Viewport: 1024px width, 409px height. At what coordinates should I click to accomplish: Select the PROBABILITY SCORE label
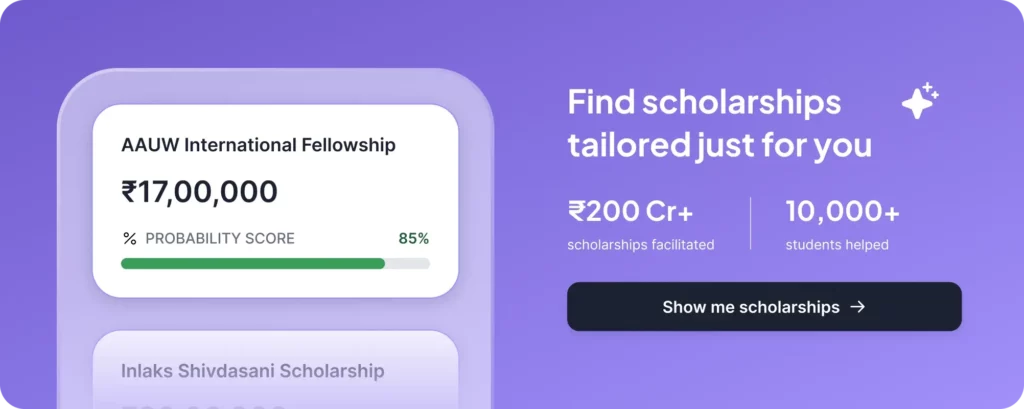pos(220,238)
